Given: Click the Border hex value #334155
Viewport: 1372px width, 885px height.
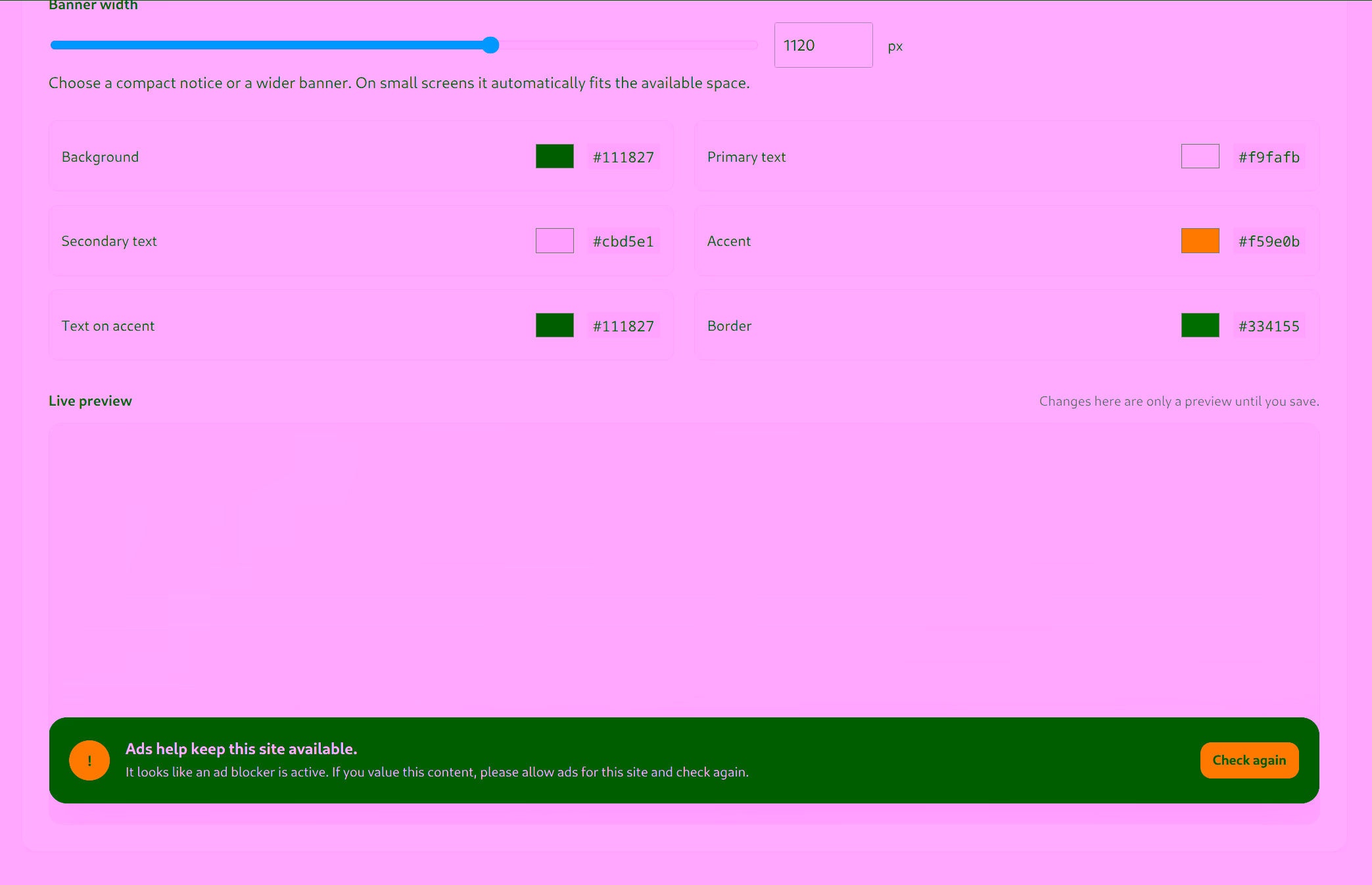Looking at the screenshot, I should 1269,326.
